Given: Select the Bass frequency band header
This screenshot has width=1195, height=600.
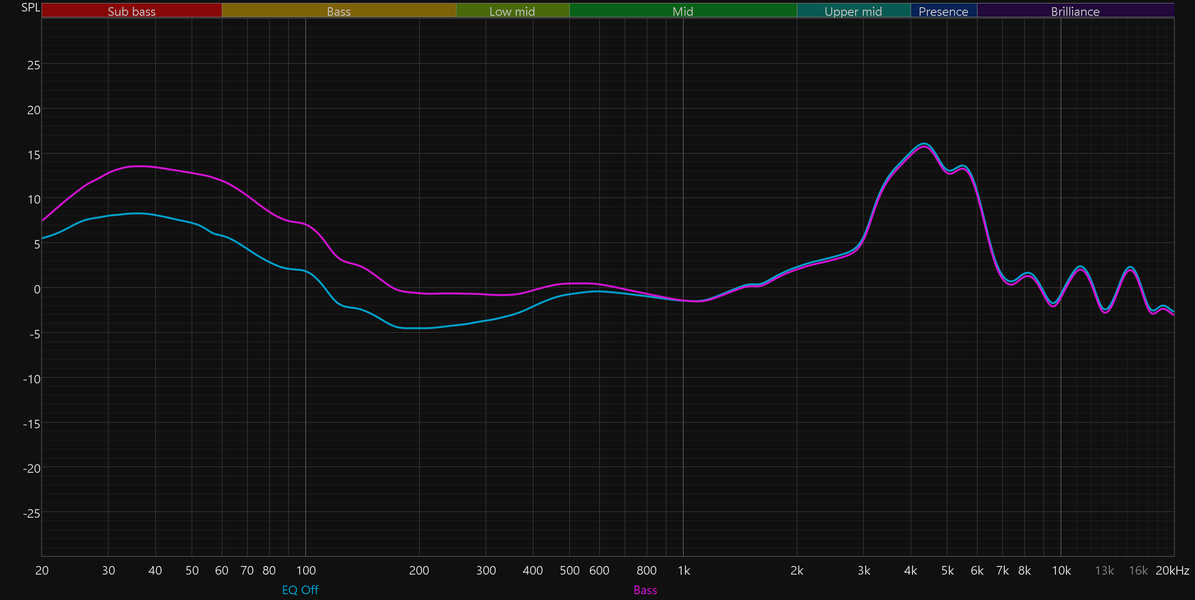Looking at the screenshot, I should click(x=339, y=11).
